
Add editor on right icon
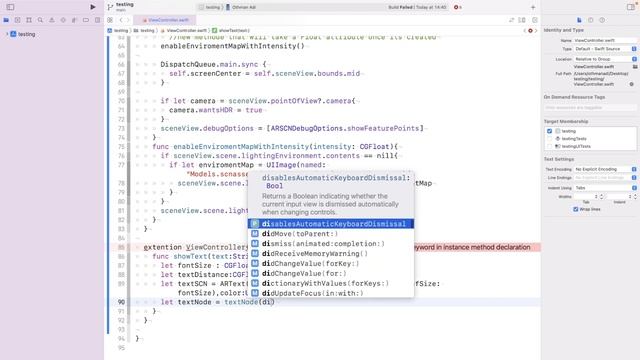pyautogui.click(x=535, y=20)
